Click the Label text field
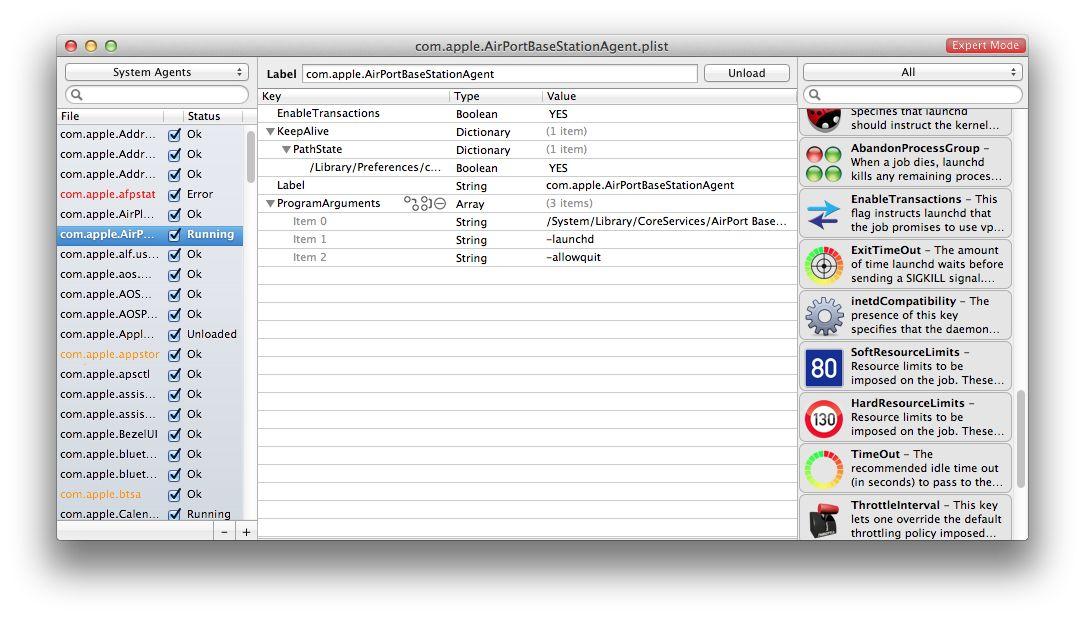 coord(500,73)
